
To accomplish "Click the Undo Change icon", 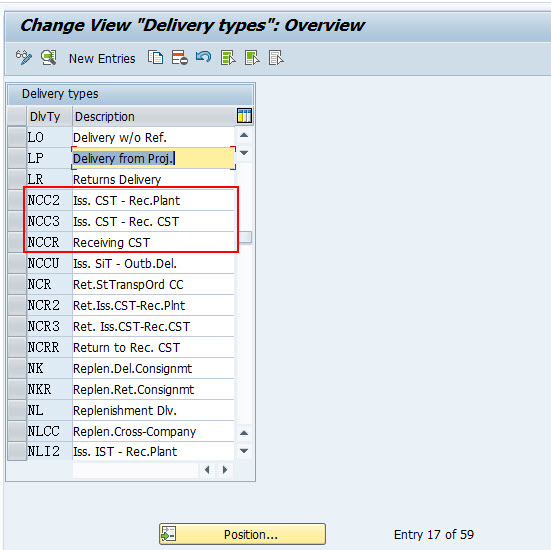I will (x=203, y=57).
